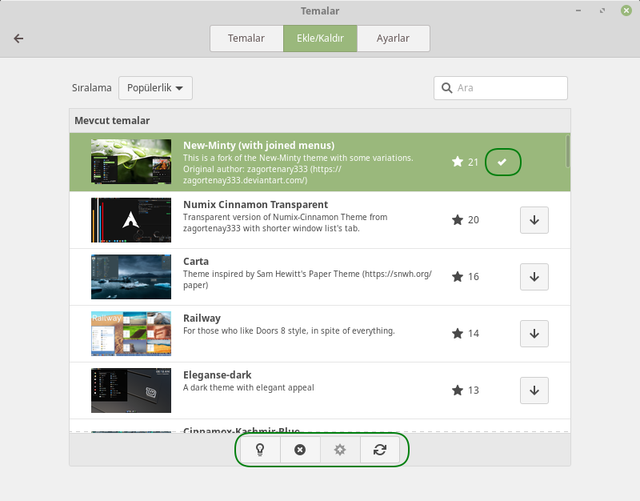Screen dimensions: 640x501
Task: Click the 'A dark theme with elegant appeal' text
Action: 249,387
